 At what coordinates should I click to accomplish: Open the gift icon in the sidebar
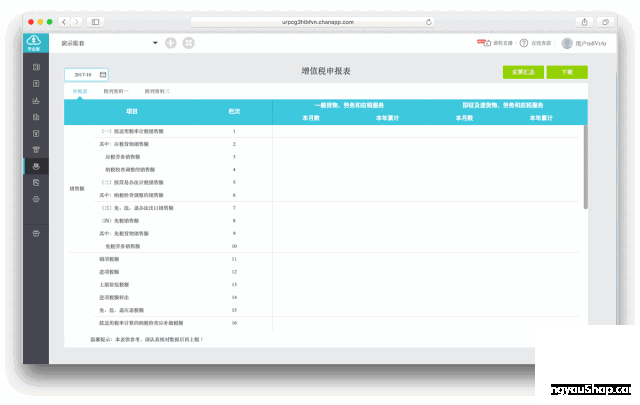pyautogui.click(x=36, y=233)
